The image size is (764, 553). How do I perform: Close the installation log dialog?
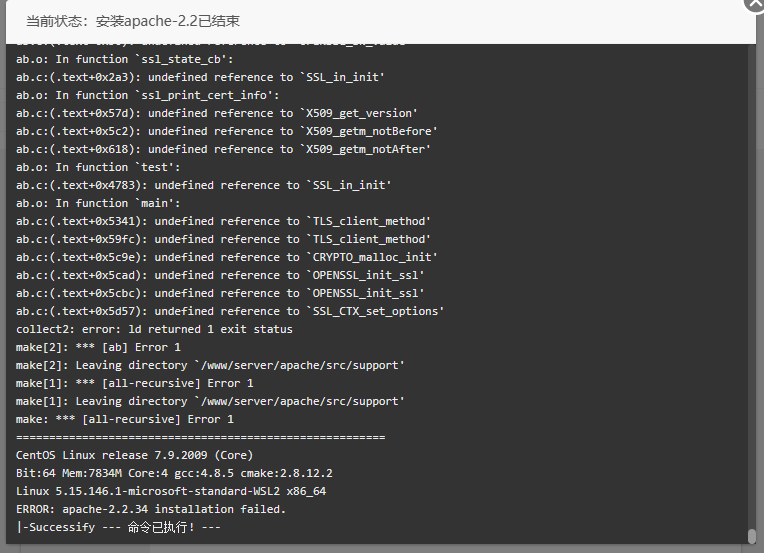pos(755,4)
